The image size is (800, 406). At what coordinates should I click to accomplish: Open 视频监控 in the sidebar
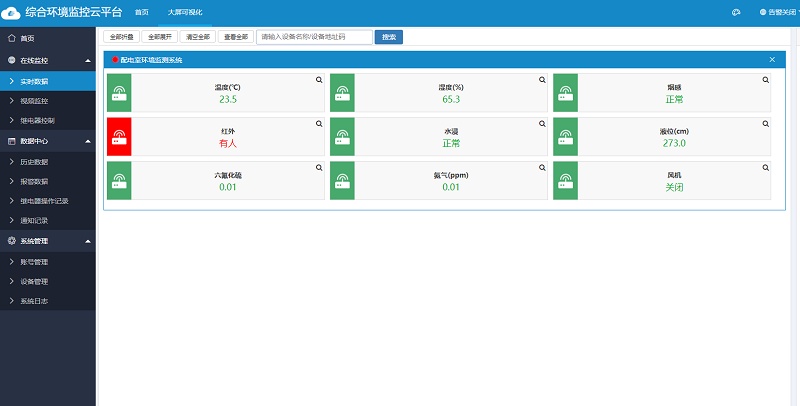[x=34, y=101]
